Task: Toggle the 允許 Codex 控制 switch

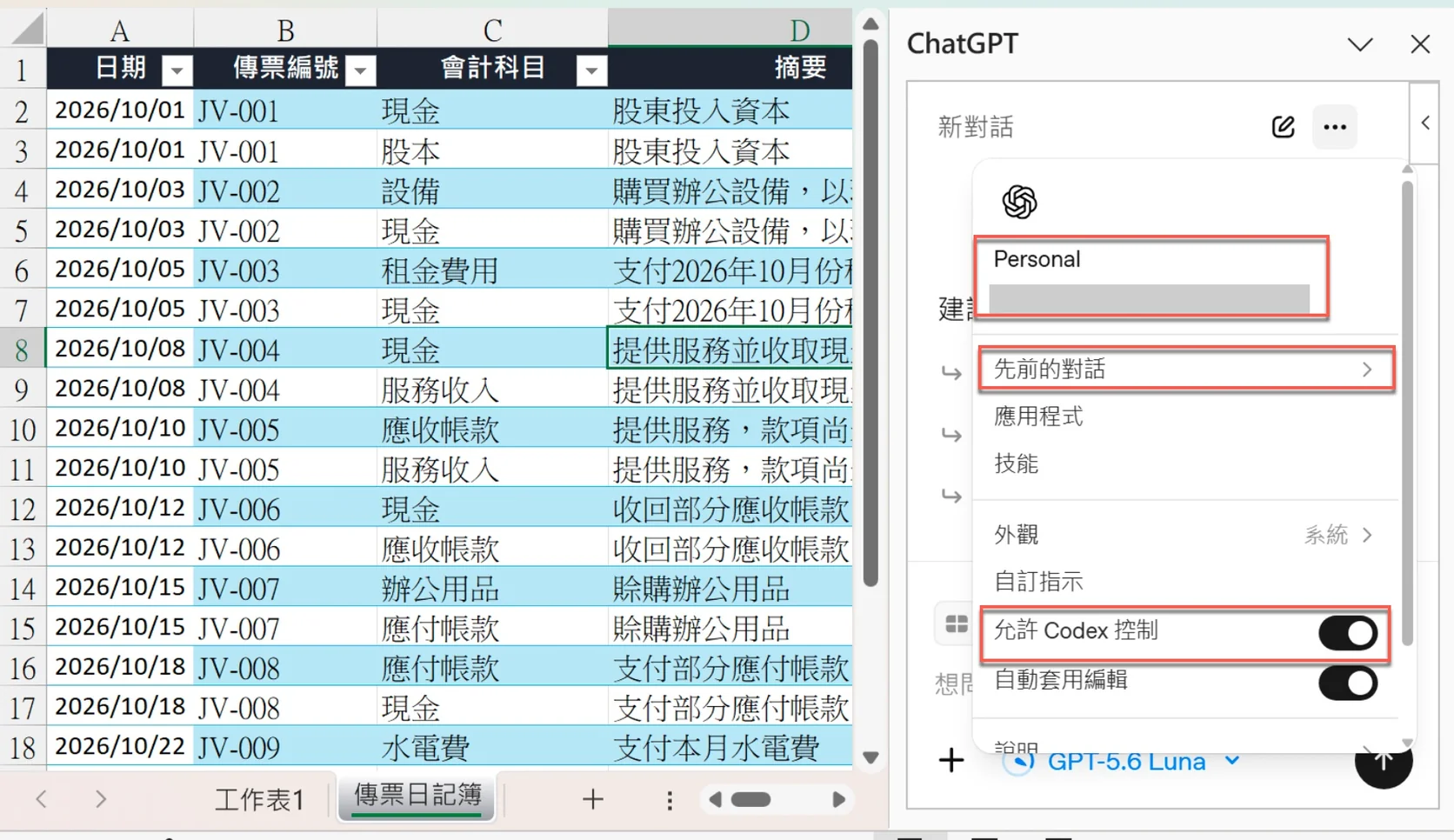Action: tap(1347, 633)
